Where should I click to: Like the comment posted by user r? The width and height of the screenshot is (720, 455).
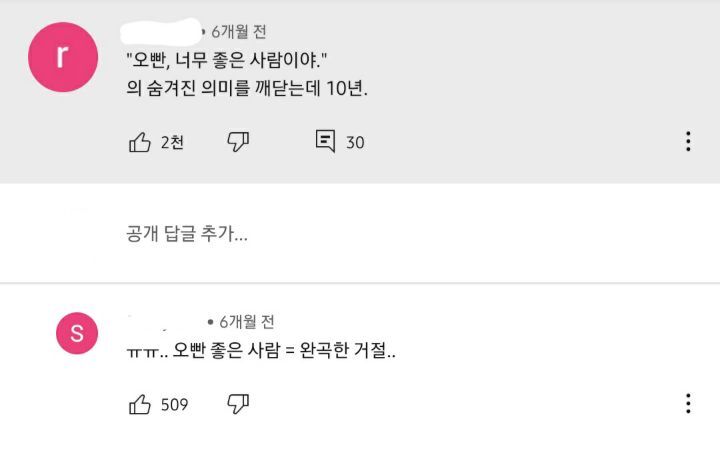click(140, 142)
